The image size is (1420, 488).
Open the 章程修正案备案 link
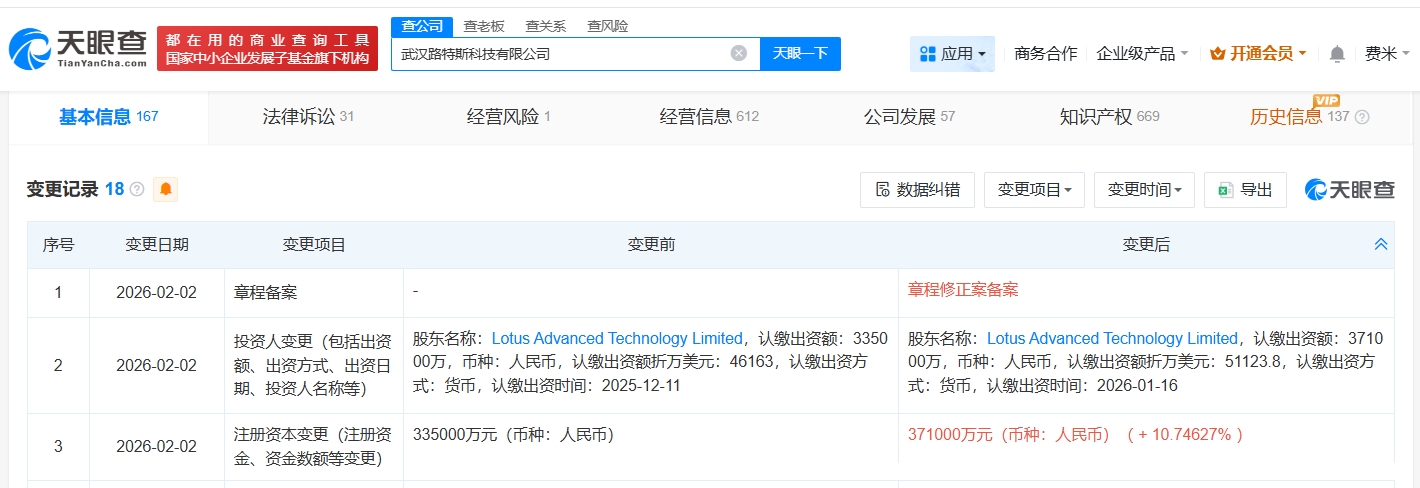pos(962,290)
